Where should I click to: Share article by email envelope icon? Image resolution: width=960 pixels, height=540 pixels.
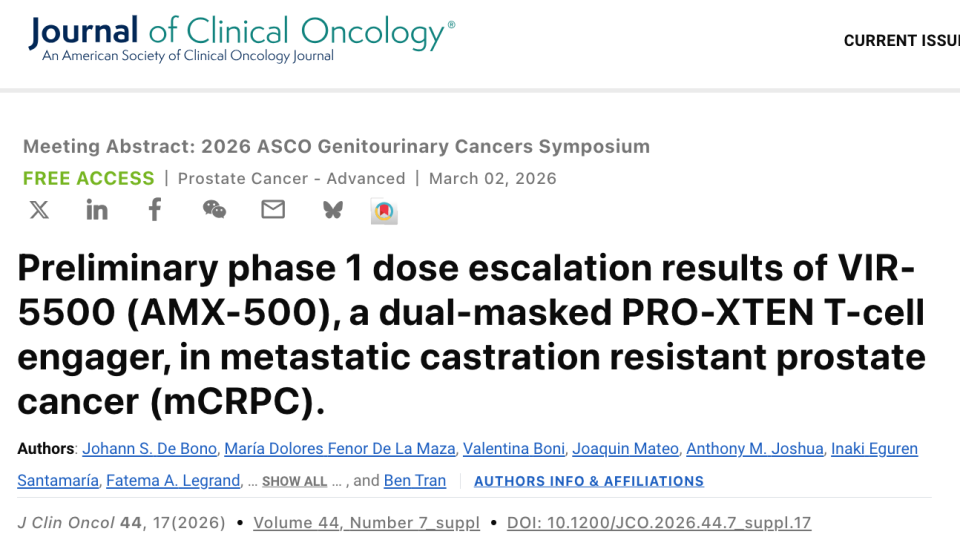coord(273,210)
